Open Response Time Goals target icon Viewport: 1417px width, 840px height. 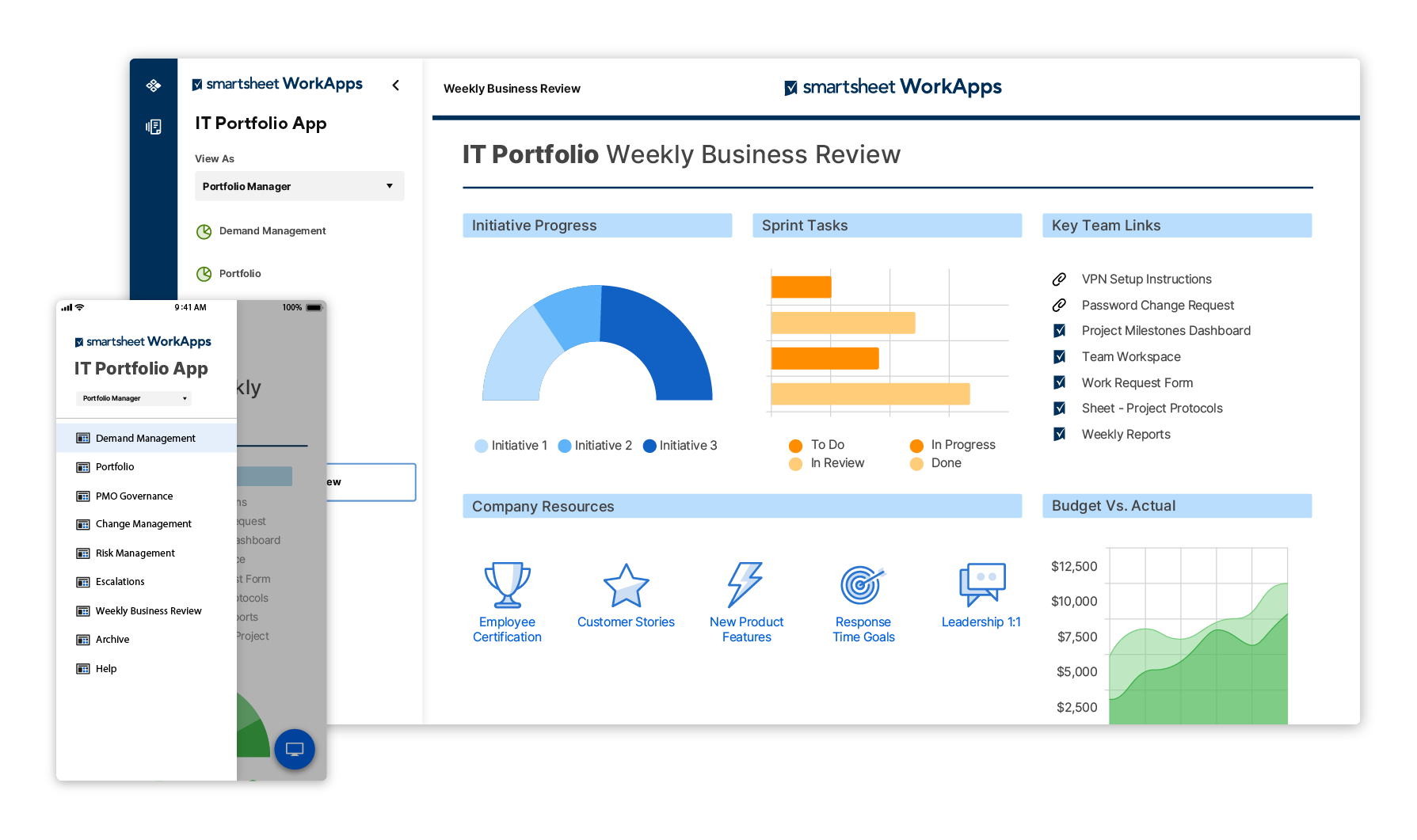[x=862, y=585]
